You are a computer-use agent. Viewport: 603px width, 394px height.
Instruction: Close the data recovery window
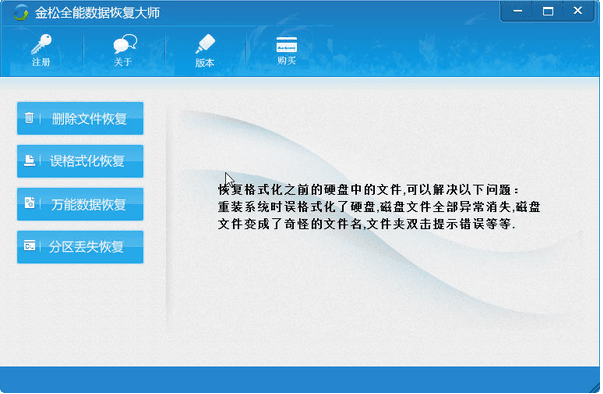pos(578,11)
